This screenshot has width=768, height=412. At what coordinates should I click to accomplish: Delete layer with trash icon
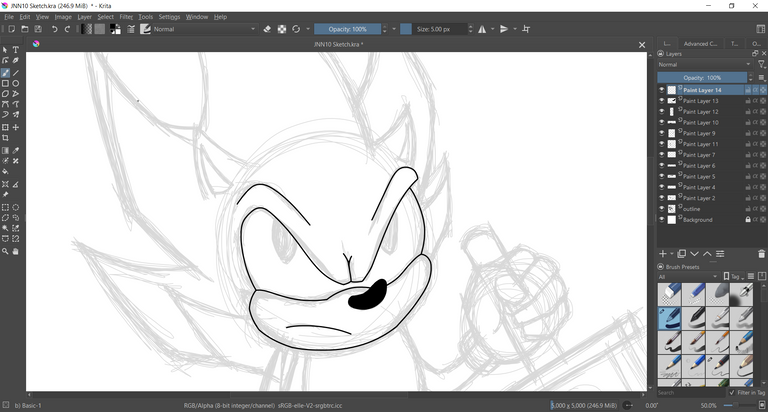click(761, 254)
